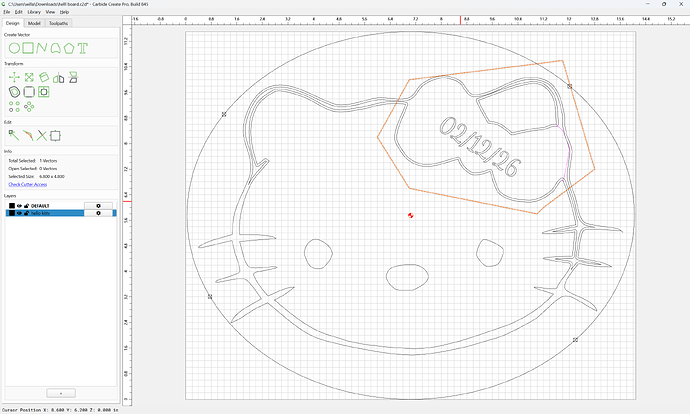690x414 pixels.
Task: Activate the Resize/Scale transform tool
Action: [x=29, y=77]
